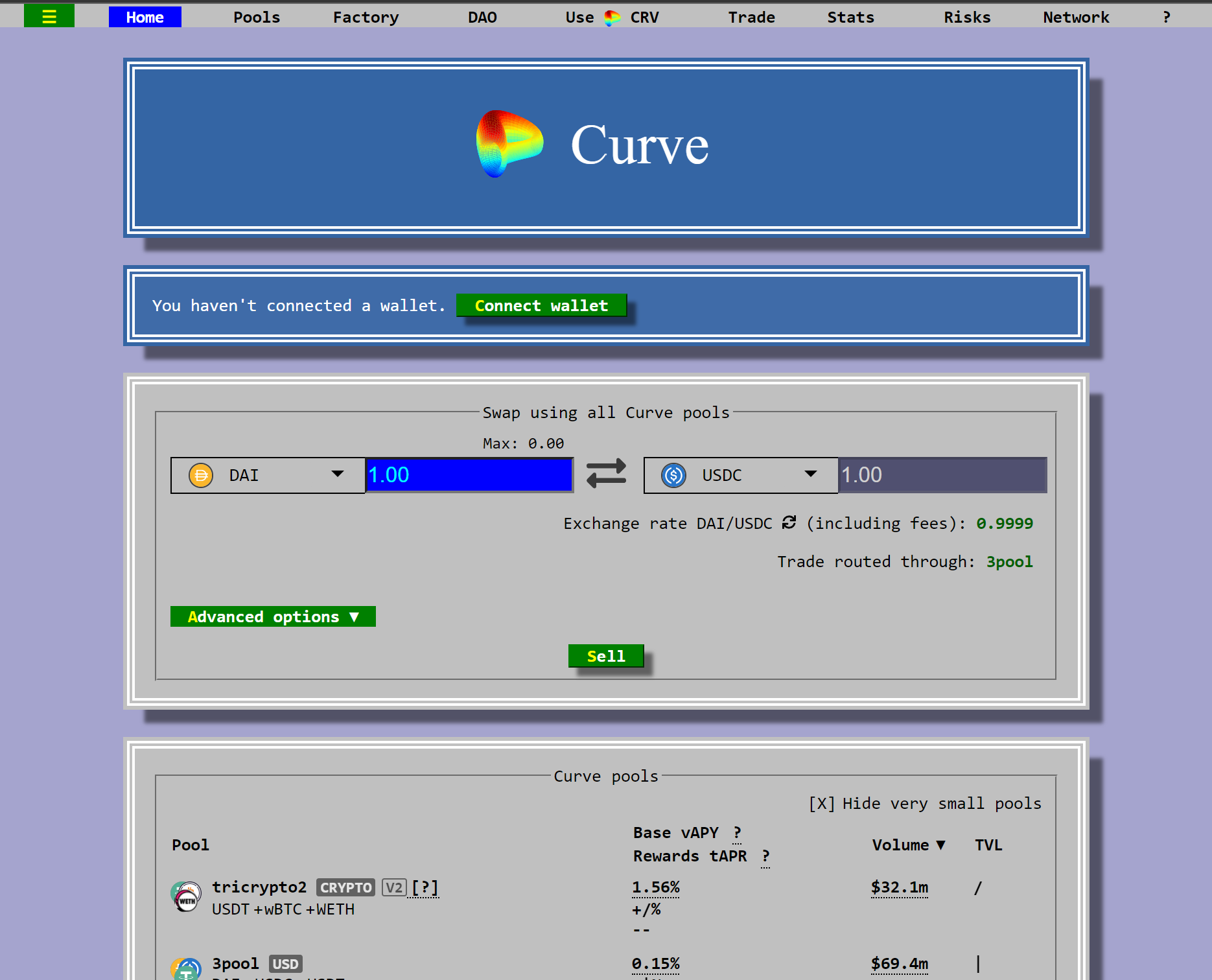Open Rewards tAPR help question mark

765,856
